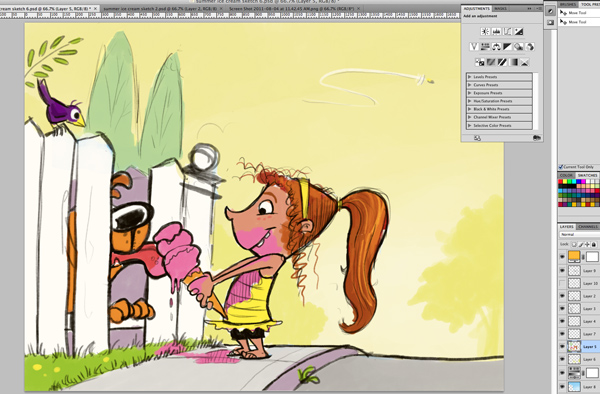
Task: Select Layer 10 by its name
Action: point(590,283)
